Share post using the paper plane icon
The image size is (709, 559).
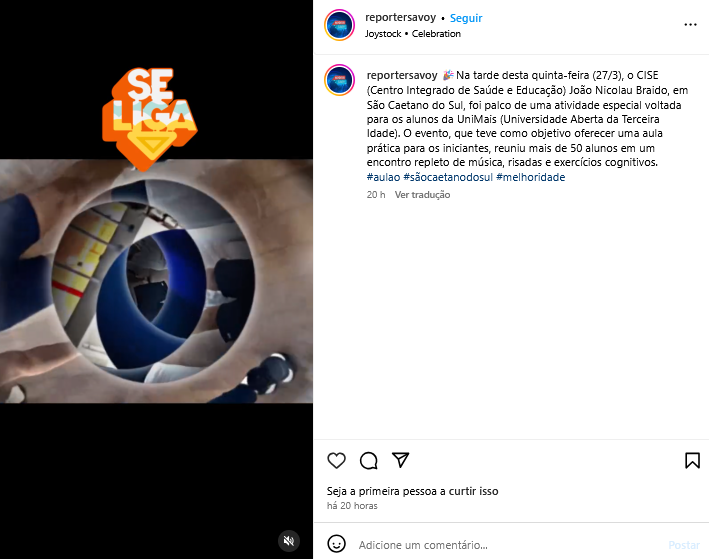click(x=401, y=460)
